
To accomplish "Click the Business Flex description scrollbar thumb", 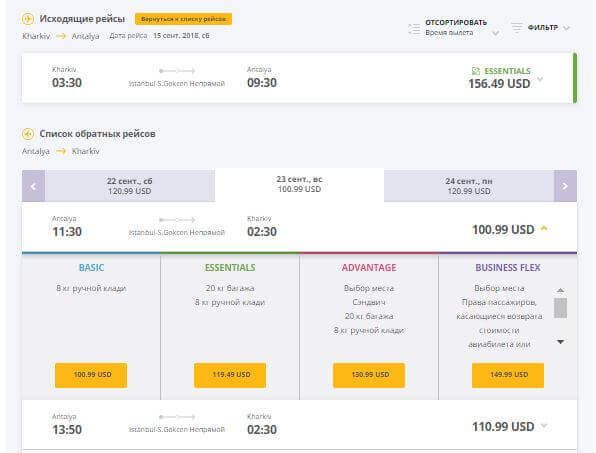I will click(x=560, y=308).
